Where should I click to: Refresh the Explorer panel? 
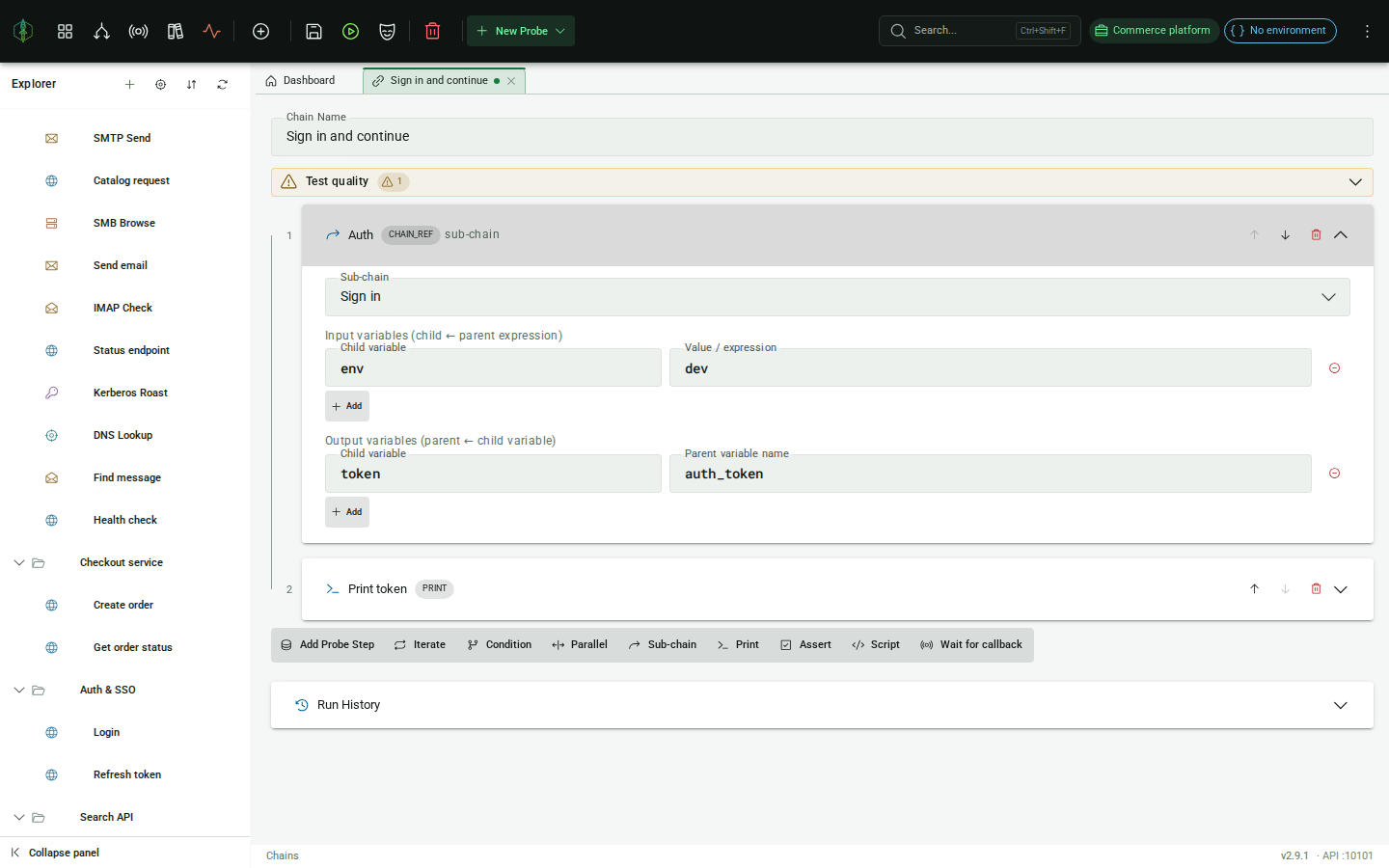(x=222, y=84)
